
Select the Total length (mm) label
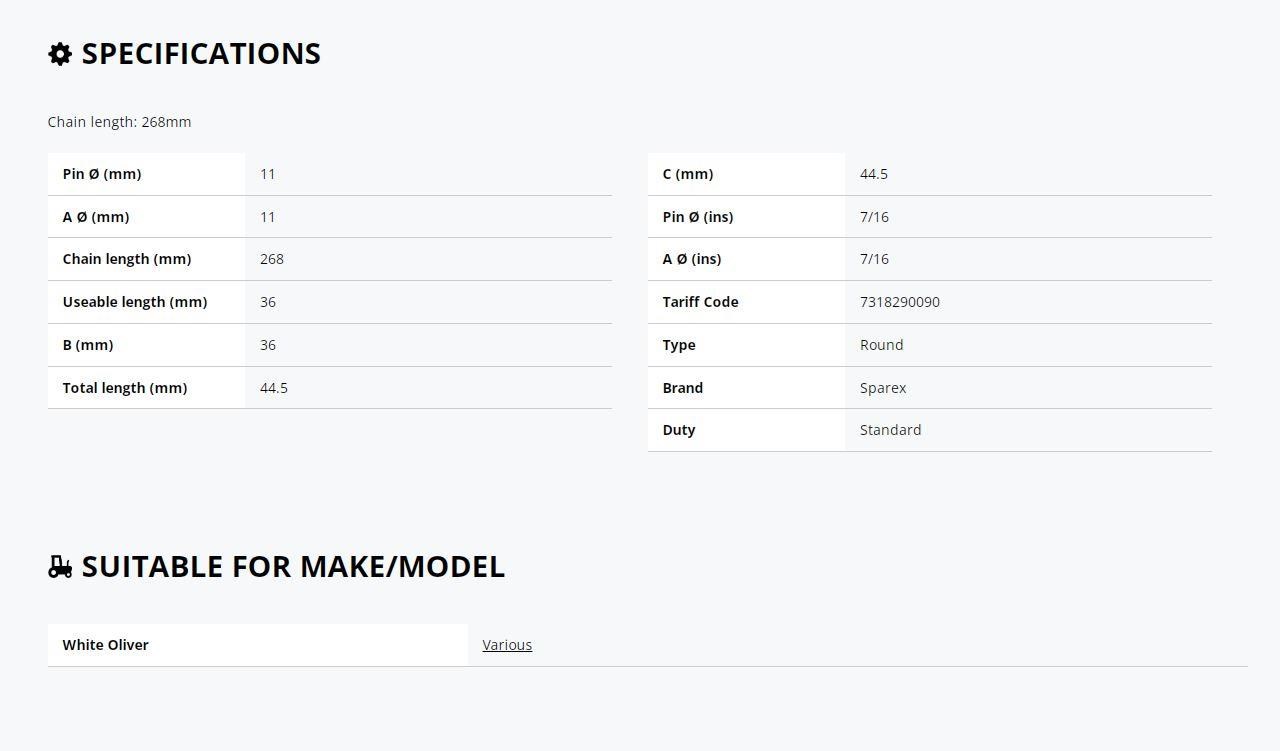[125, 388]
